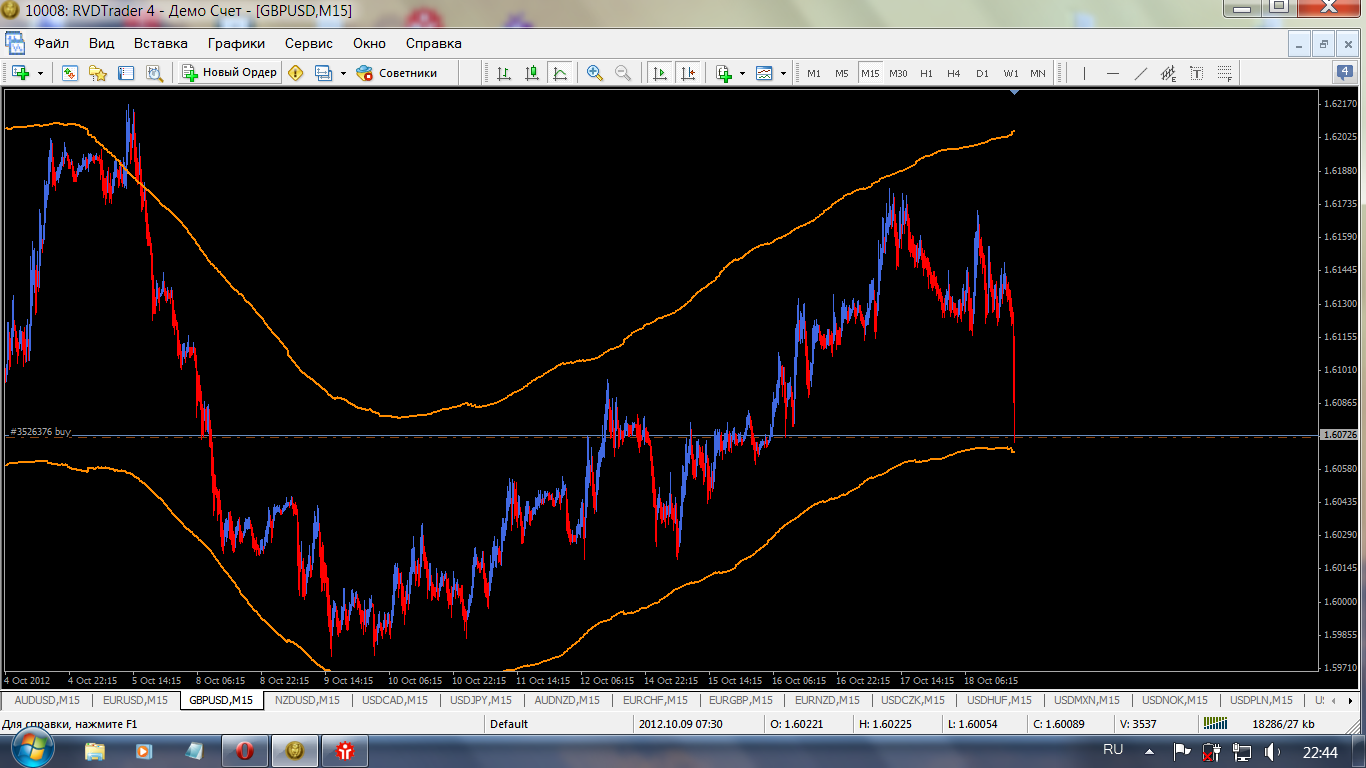Switch chart to candlestick view
The height and width of the screenshot is (768, 1366).
[x=531, y=73]
